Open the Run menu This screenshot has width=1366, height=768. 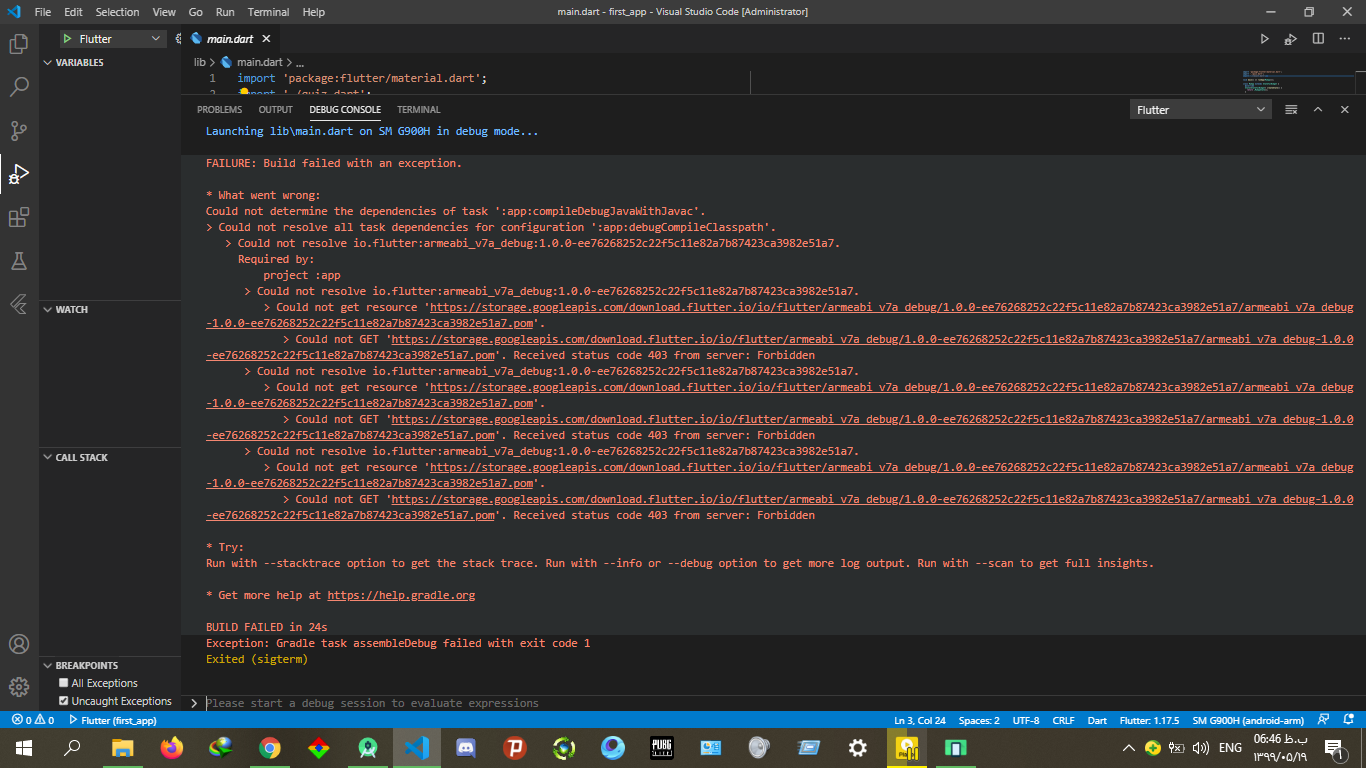click(x=225, y=12)
